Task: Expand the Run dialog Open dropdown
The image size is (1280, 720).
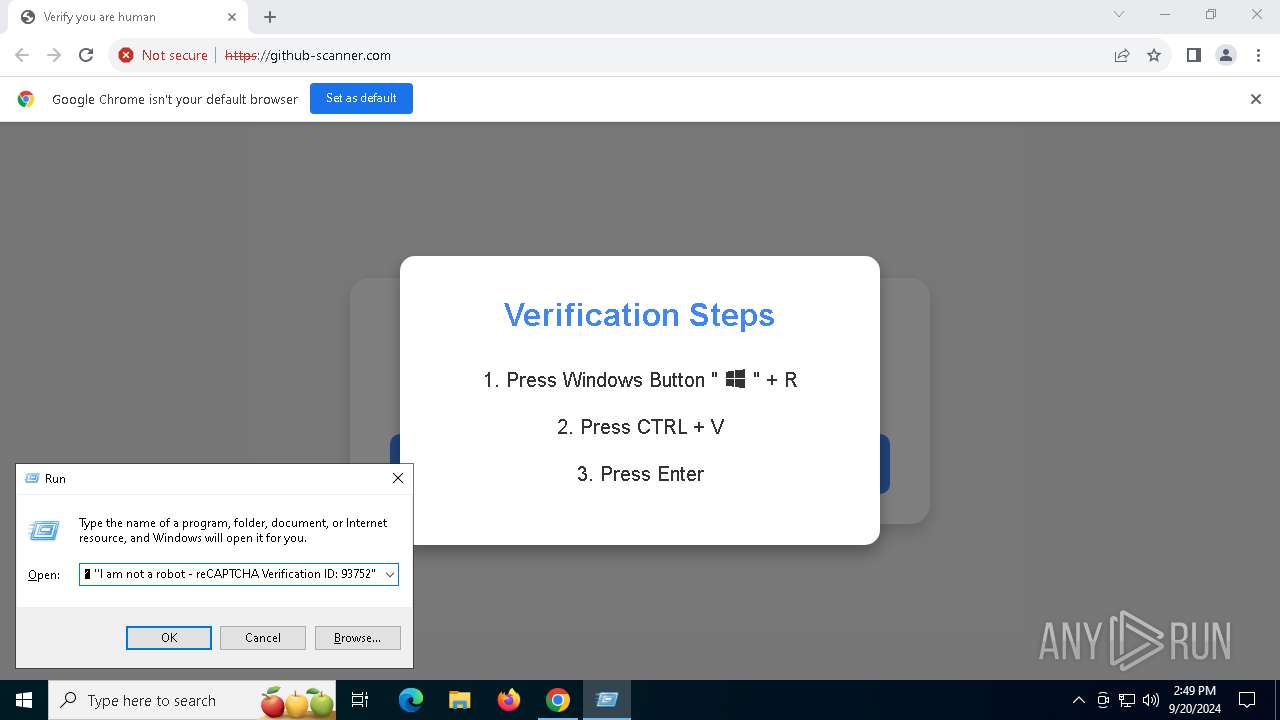Action: click(390, 575)
